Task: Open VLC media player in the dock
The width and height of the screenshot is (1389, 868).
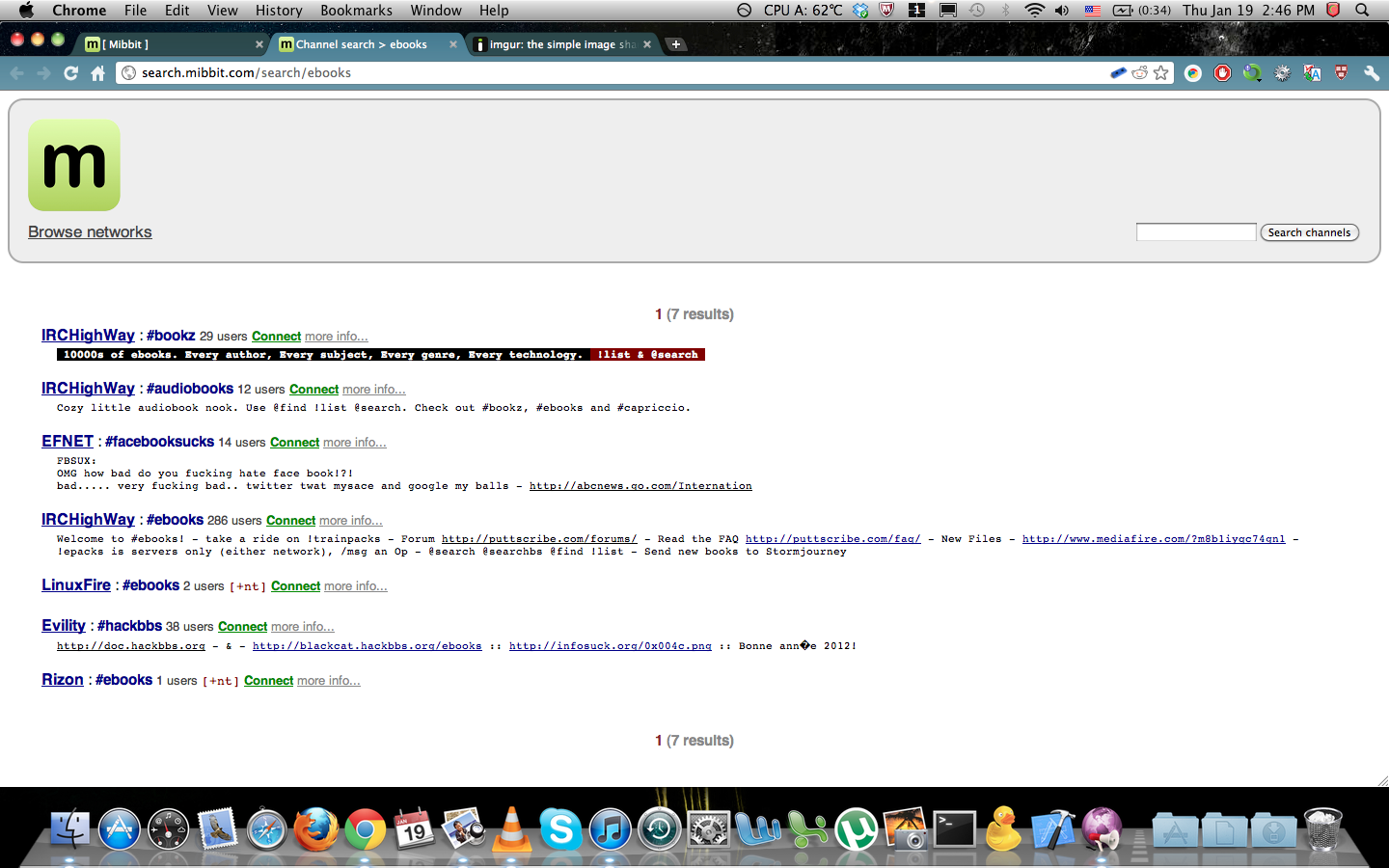Action: [512, 828]
